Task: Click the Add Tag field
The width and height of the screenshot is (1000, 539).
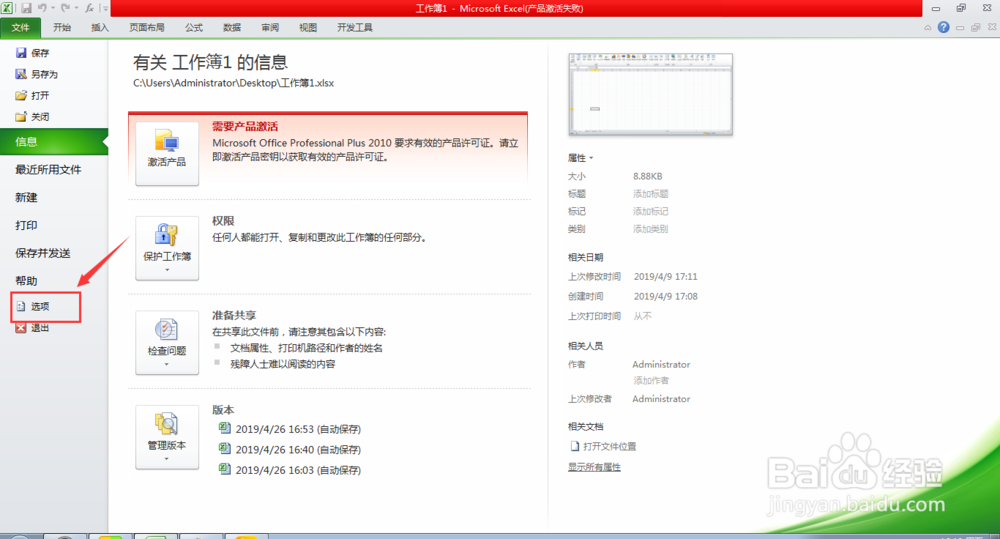Action: point(651,211)
